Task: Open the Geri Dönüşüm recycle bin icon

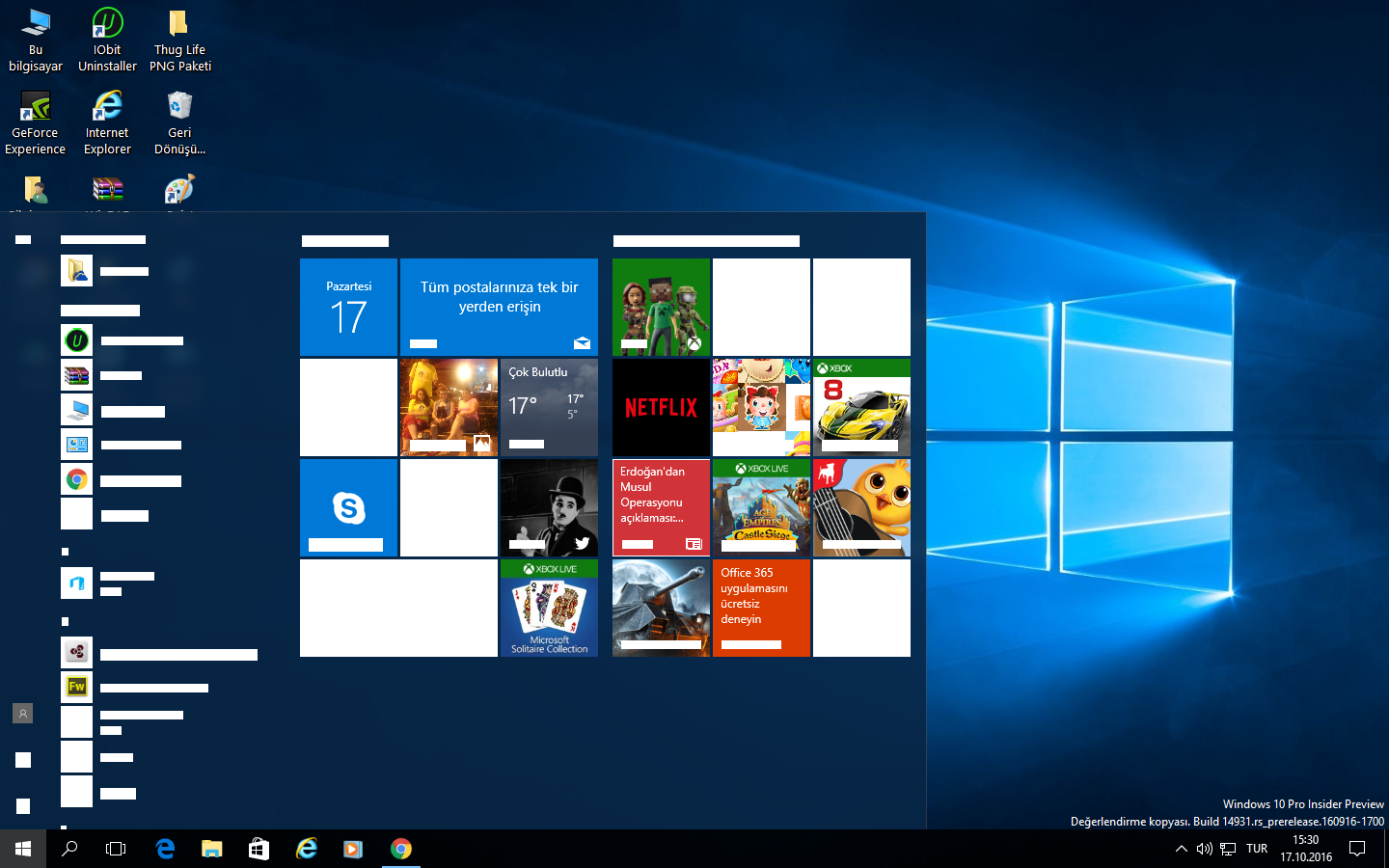Action: click(x=179, y=123)
